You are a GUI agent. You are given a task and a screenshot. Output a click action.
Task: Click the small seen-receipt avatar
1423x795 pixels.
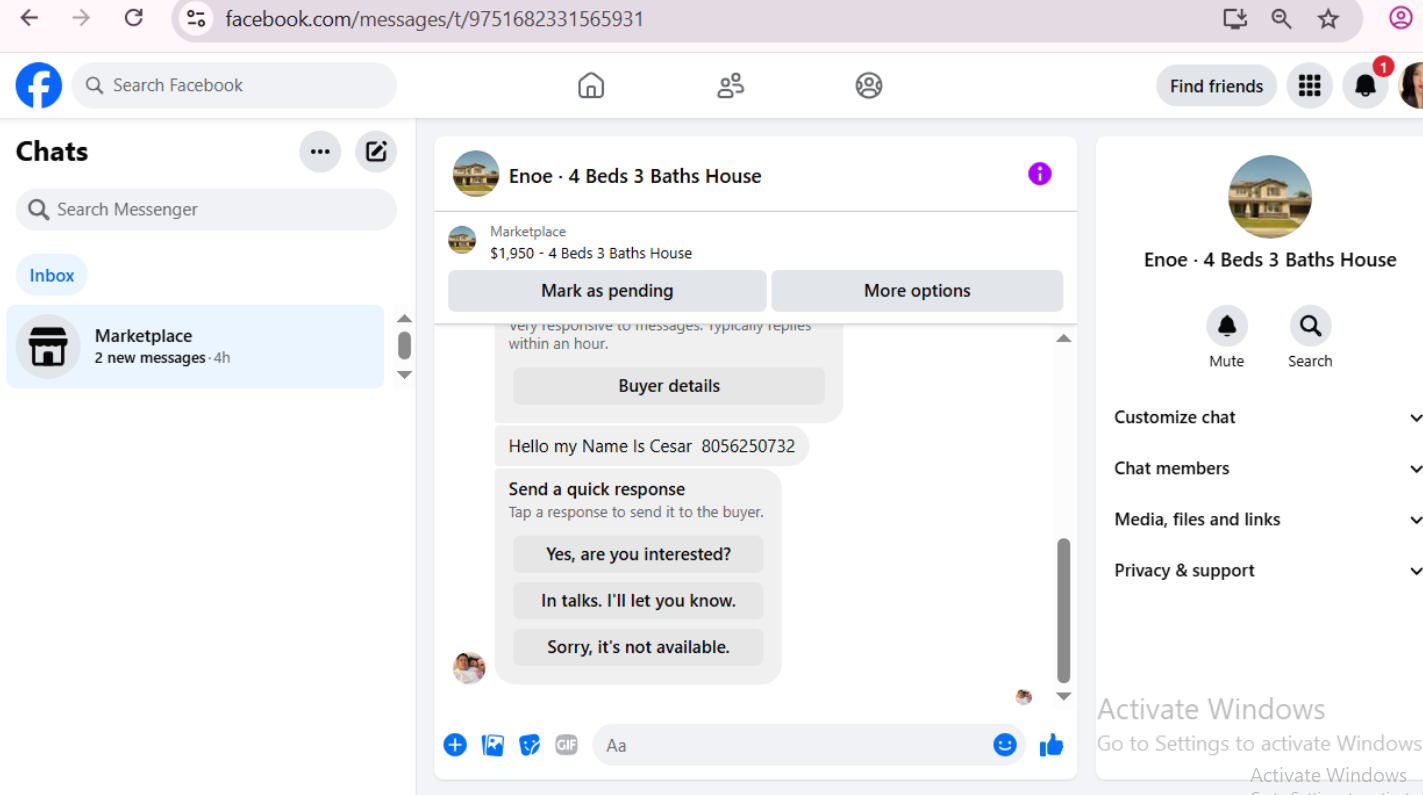(1023, 697)
